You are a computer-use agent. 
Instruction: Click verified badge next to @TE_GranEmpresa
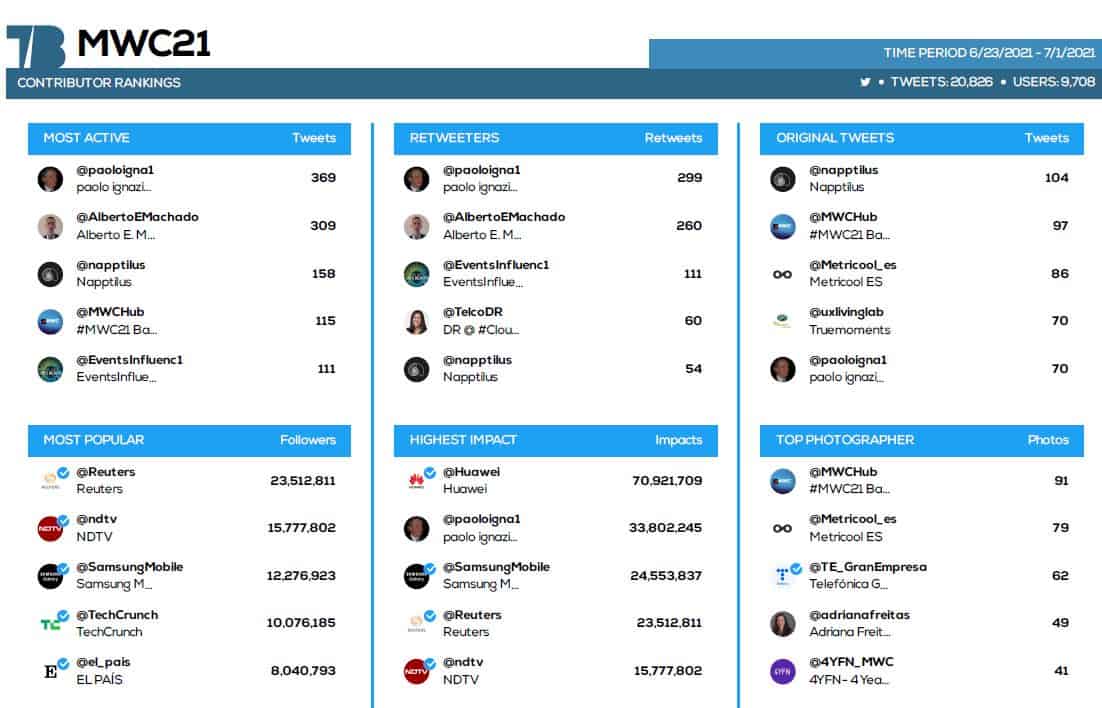(796, 568)
